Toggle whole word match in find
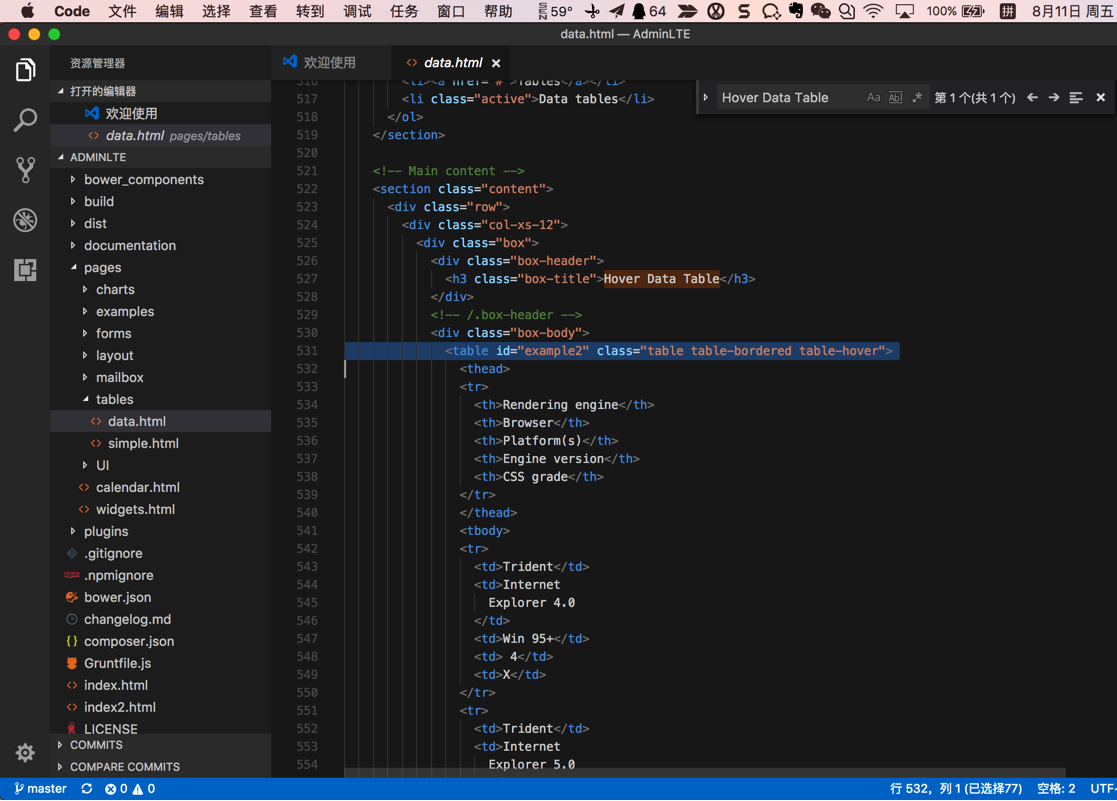This screenshot has height=801, width=1117. (895, 98)
